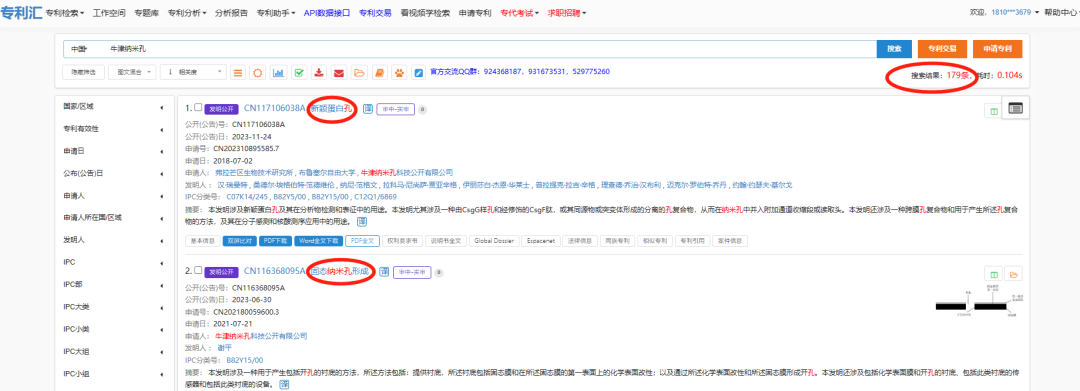Screen dimensions: 1080x391
Task: Click the green checkmark toolbar icon
Action: pyautogui.click(x=299, y=72)
